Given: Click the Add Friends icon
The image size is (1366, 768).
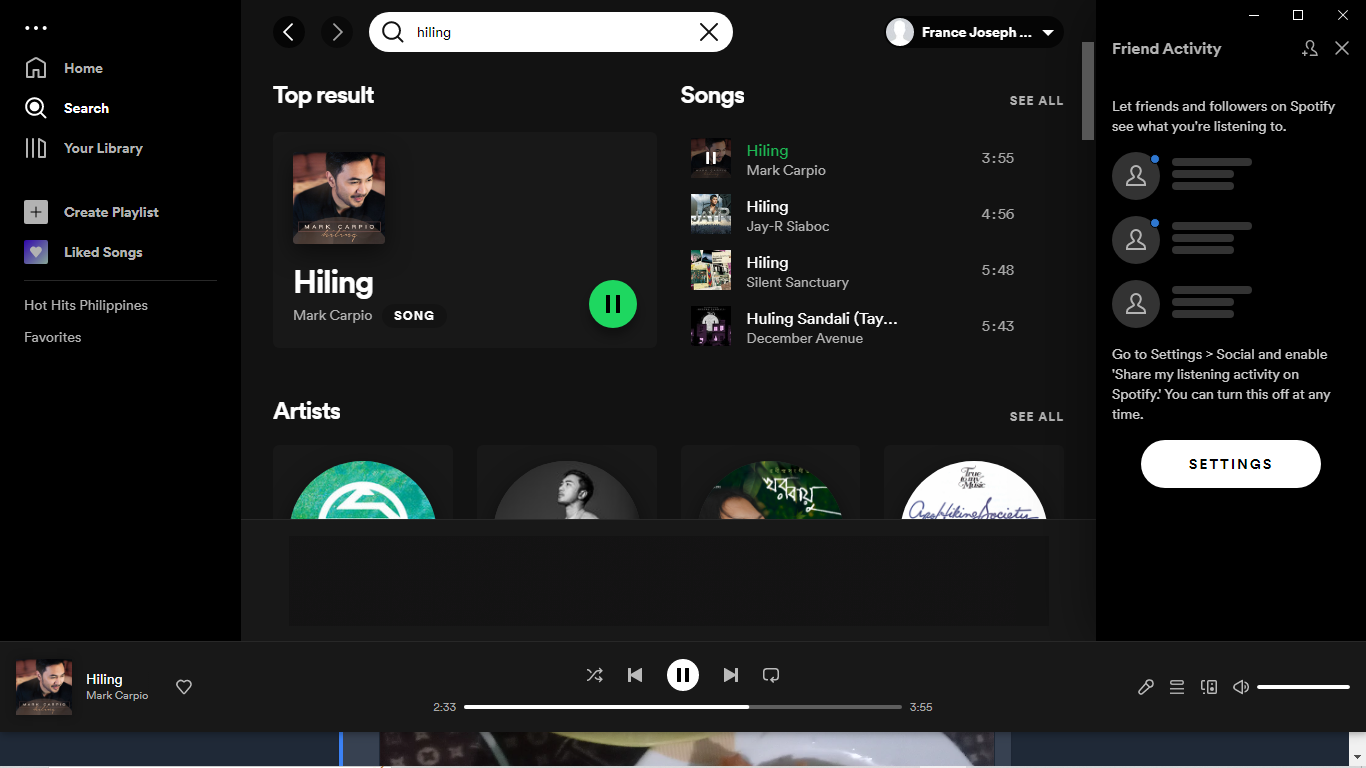Looking at the screenshot, I should click(1310, 48).
